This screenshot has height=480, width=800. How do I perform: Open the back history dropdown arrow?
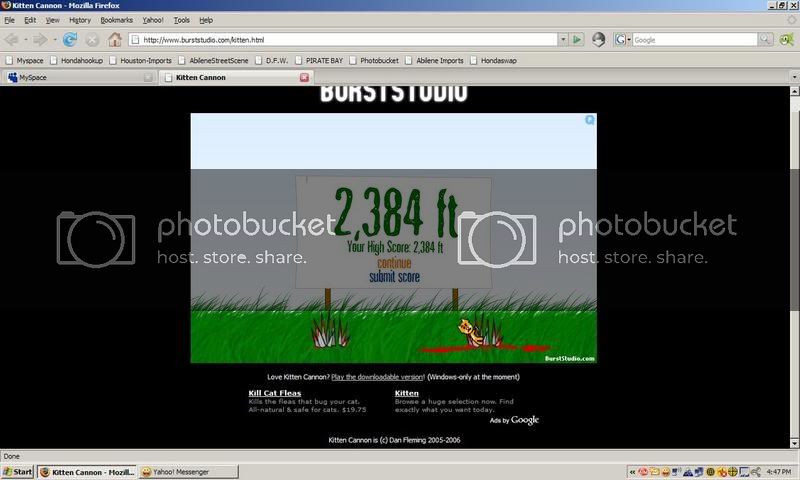(26, 39)
